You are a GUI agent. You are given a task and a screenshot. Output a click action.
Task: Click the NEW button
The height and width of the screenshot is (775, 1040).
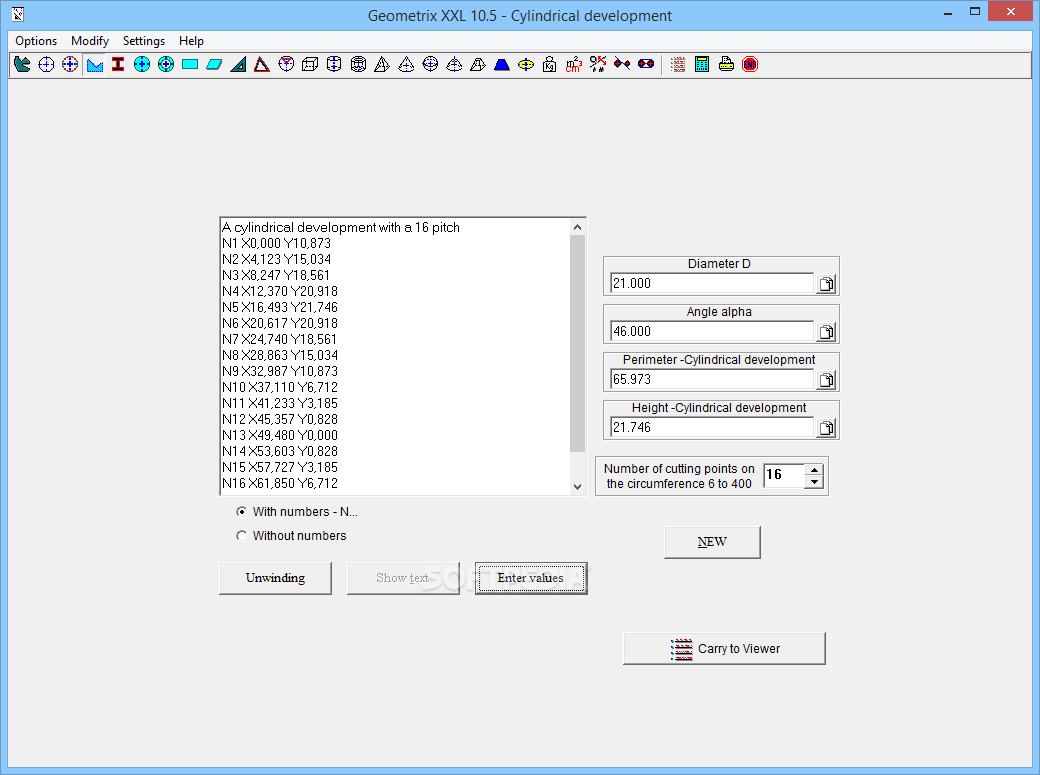(712, 542)
